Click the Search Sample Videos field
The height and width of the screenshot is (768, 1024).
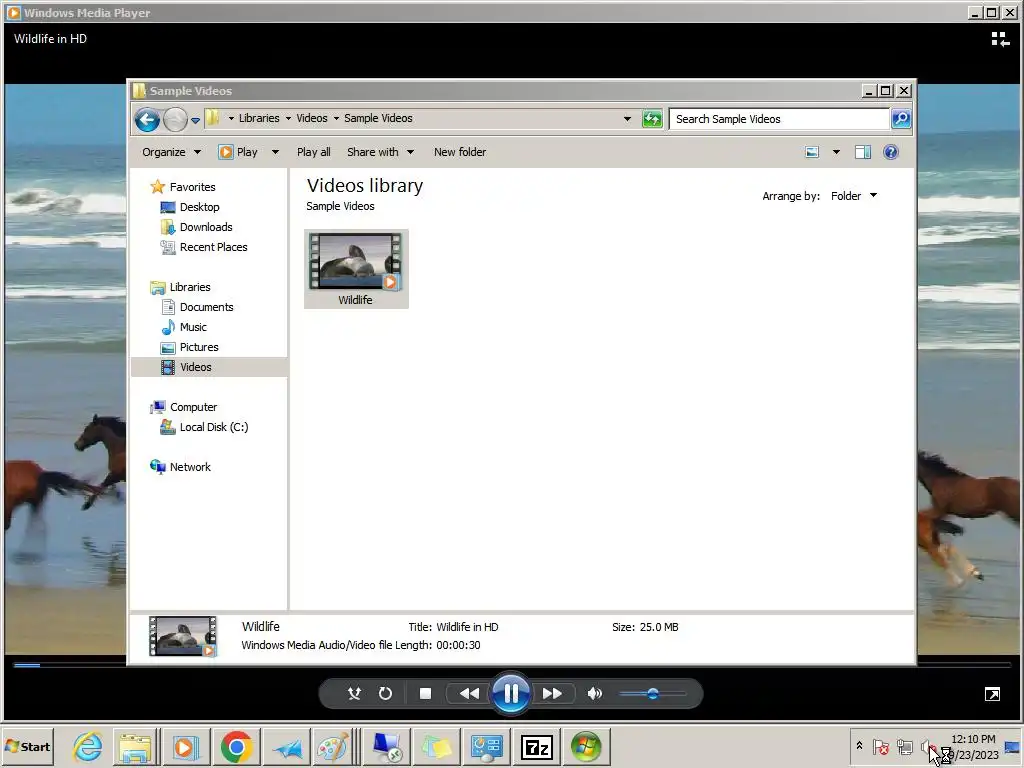780,119
